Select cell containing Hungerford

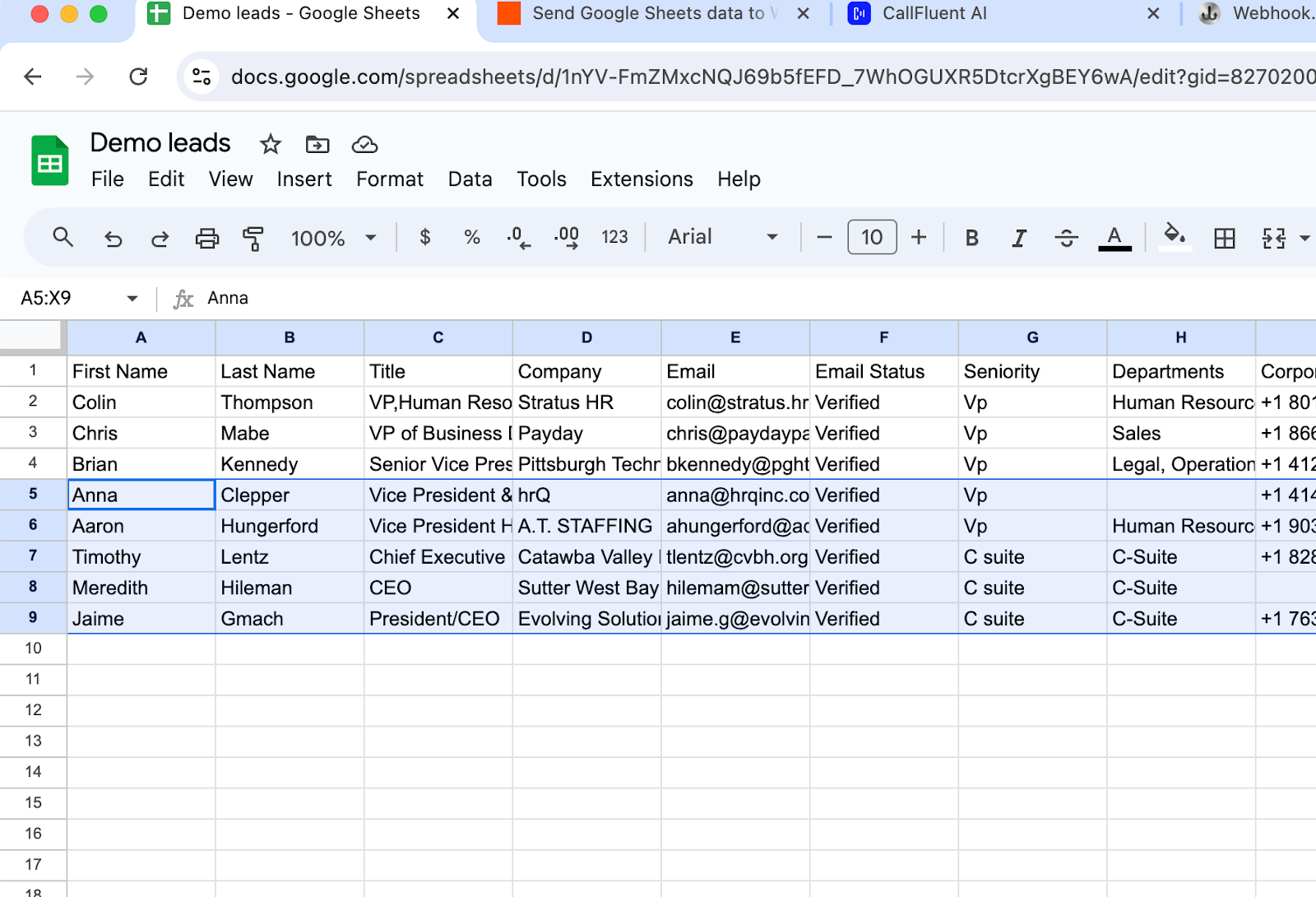290,526
